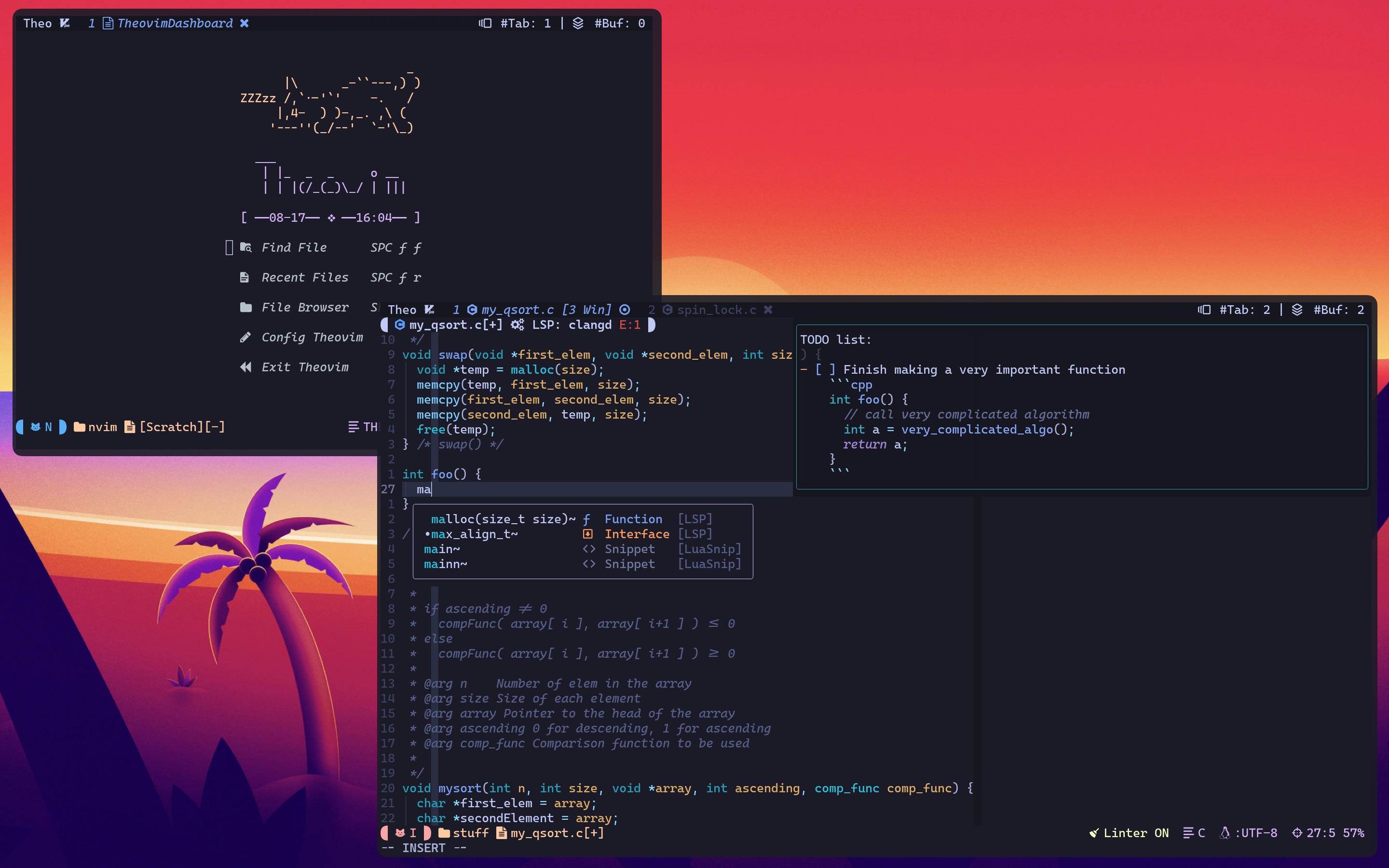Click the insert mode cat icon
This screenshot has width=1389, height=868.
click(x=400, y=833)
